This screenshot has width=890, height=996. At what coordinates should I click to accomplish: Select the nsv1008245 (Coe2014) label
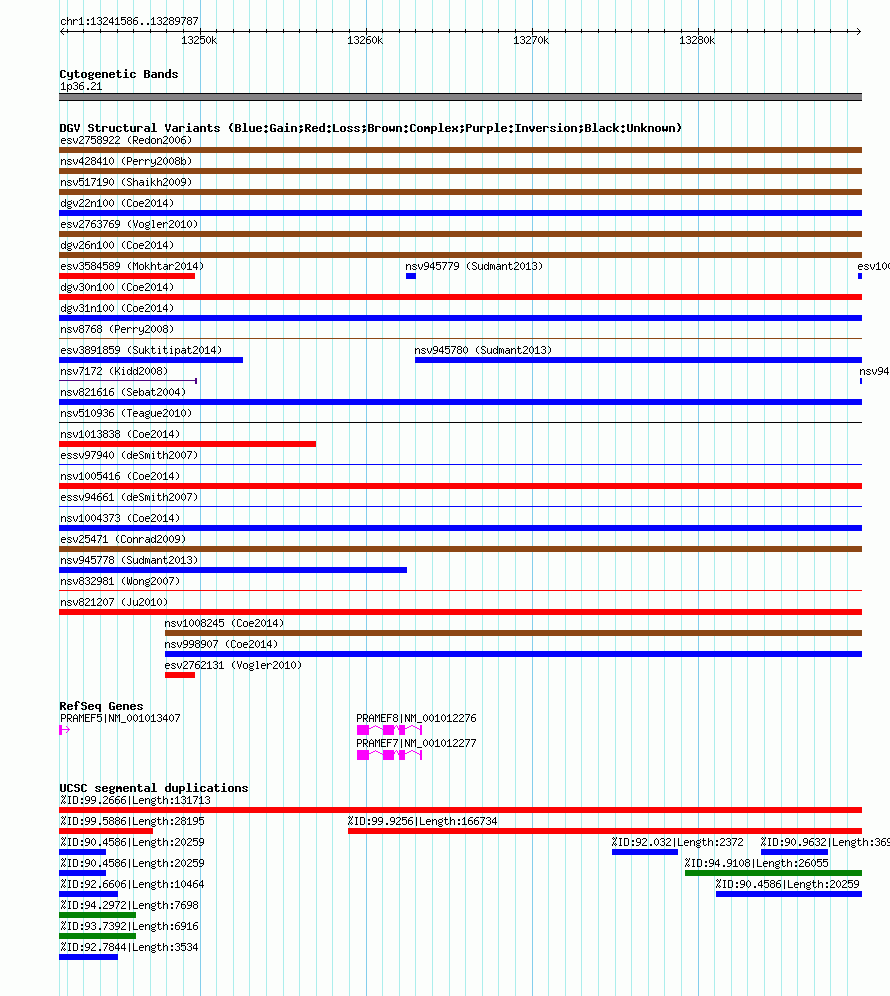(x=224, y=622)
